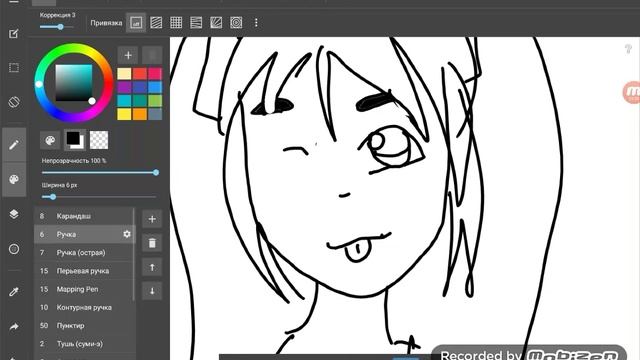Open the palette icon below color wheel

click(50, 141)
